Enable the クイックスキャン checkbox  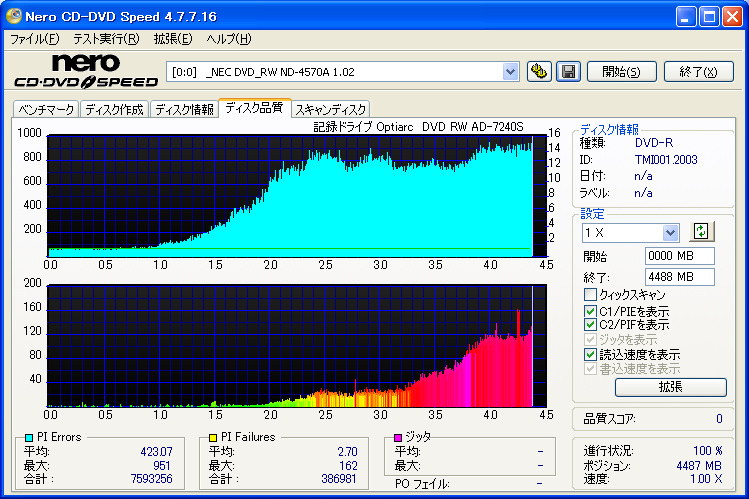590,294
